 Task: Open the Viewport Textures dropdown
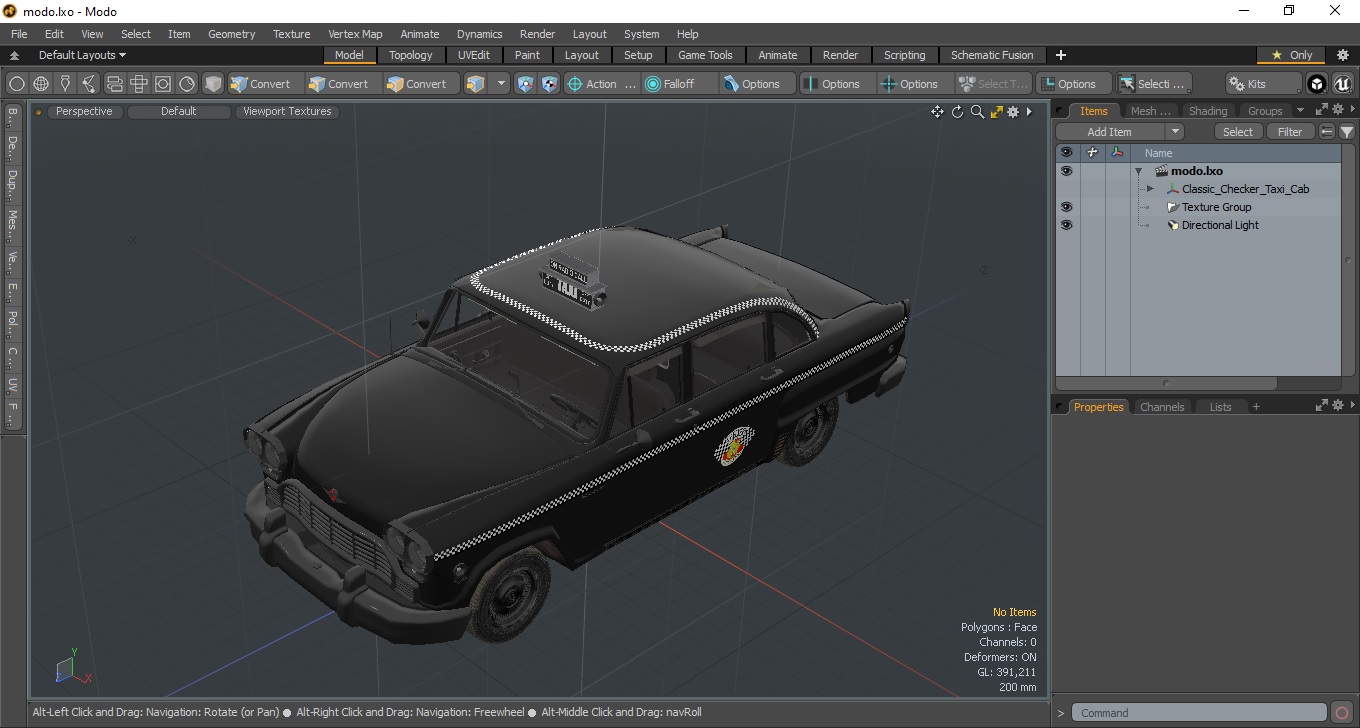287,112
